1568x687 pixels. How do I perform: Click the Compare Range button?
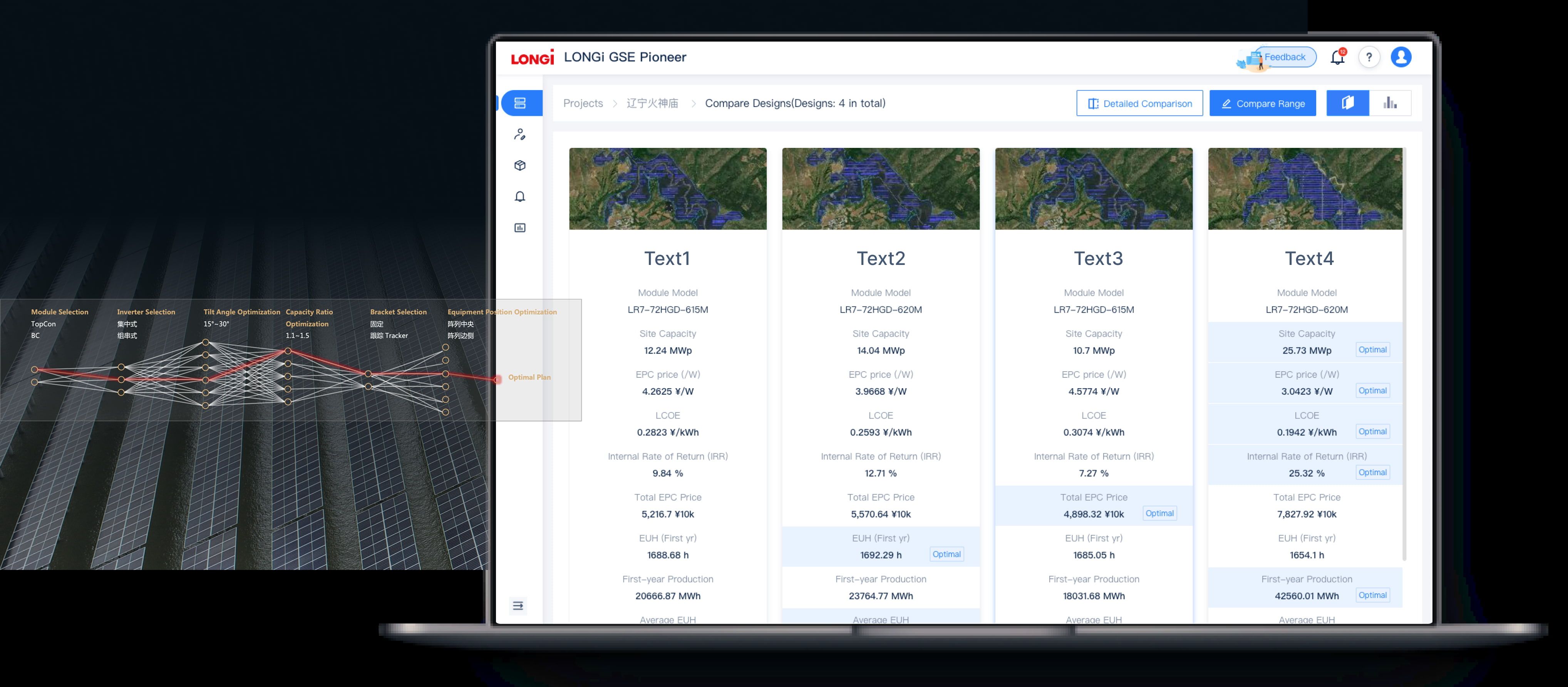(x=1262, y=104)
